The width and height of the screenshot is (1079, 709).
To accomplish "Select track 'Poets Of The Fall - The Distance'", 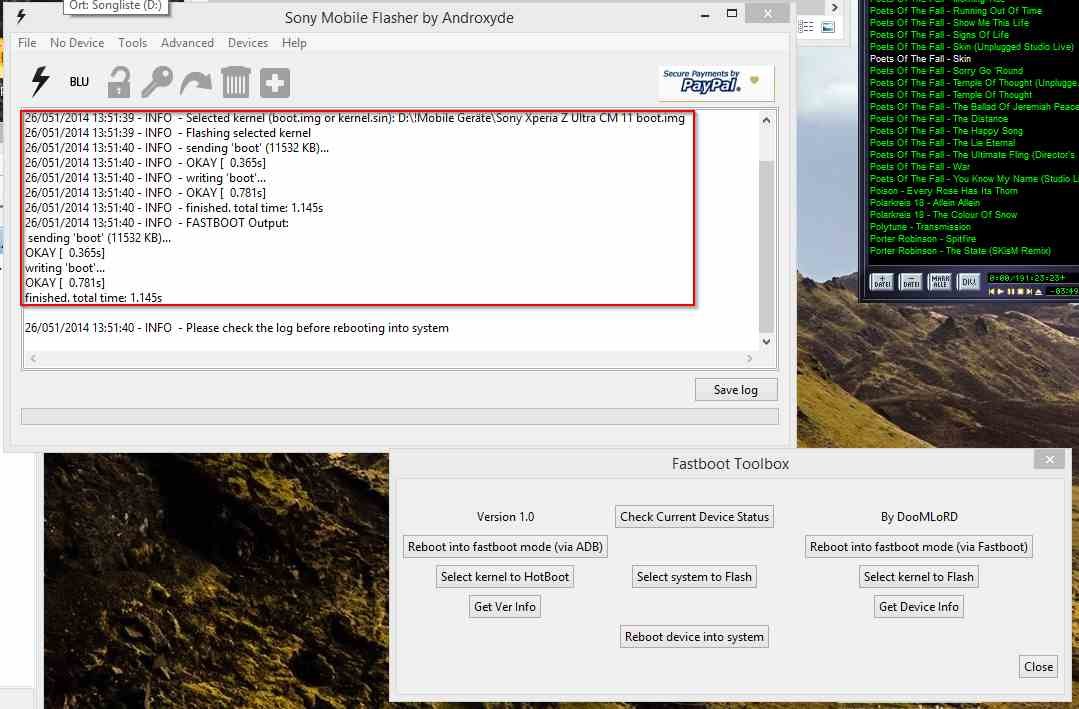I will click(939, 118).
